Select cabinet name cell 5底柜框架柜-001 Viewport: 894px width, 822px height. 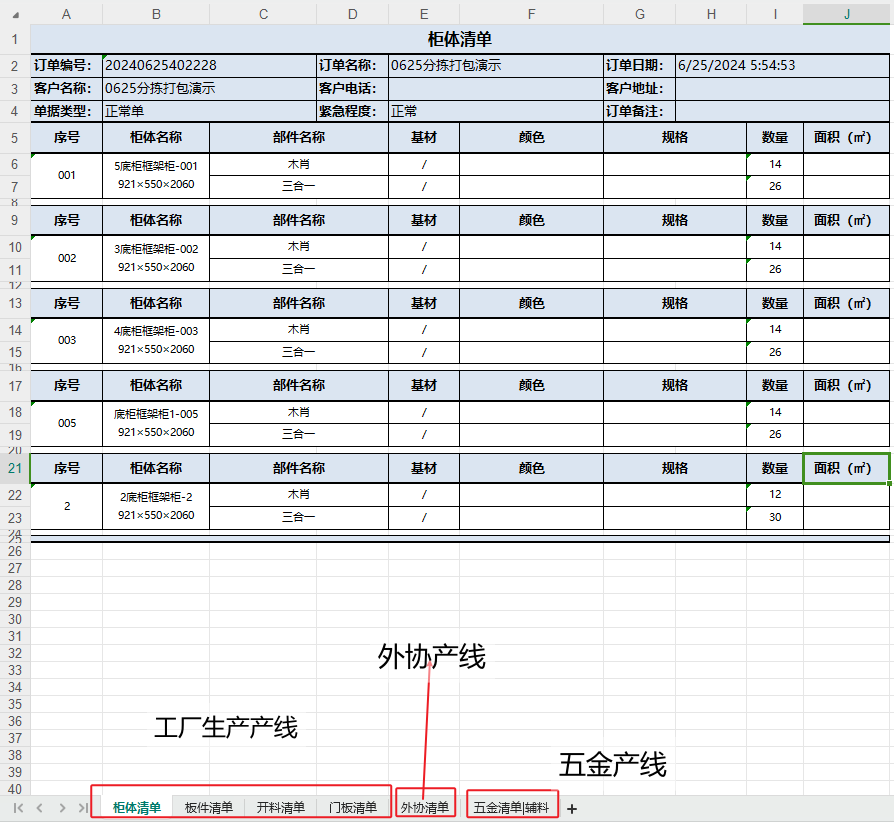click(x=156, y=166)
